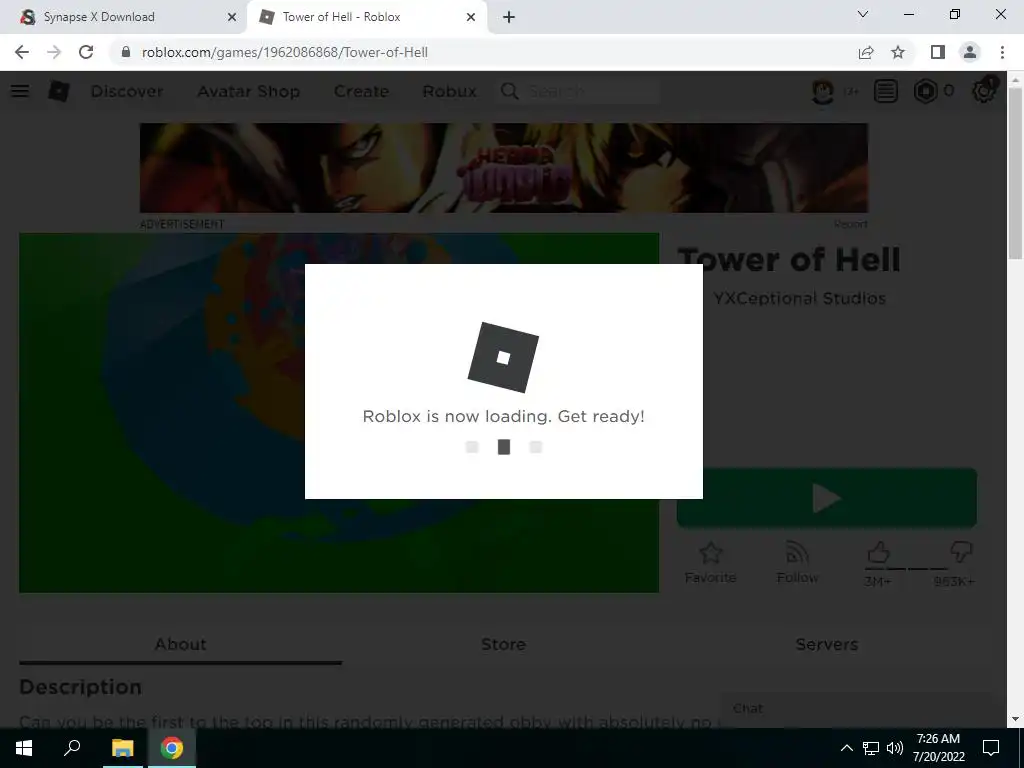
Task: Open the notifications feed icon
Action: (x=886, y=91)
